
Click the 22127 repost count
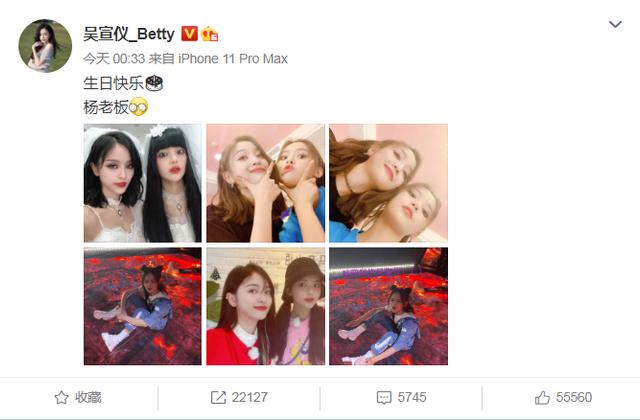250,398
